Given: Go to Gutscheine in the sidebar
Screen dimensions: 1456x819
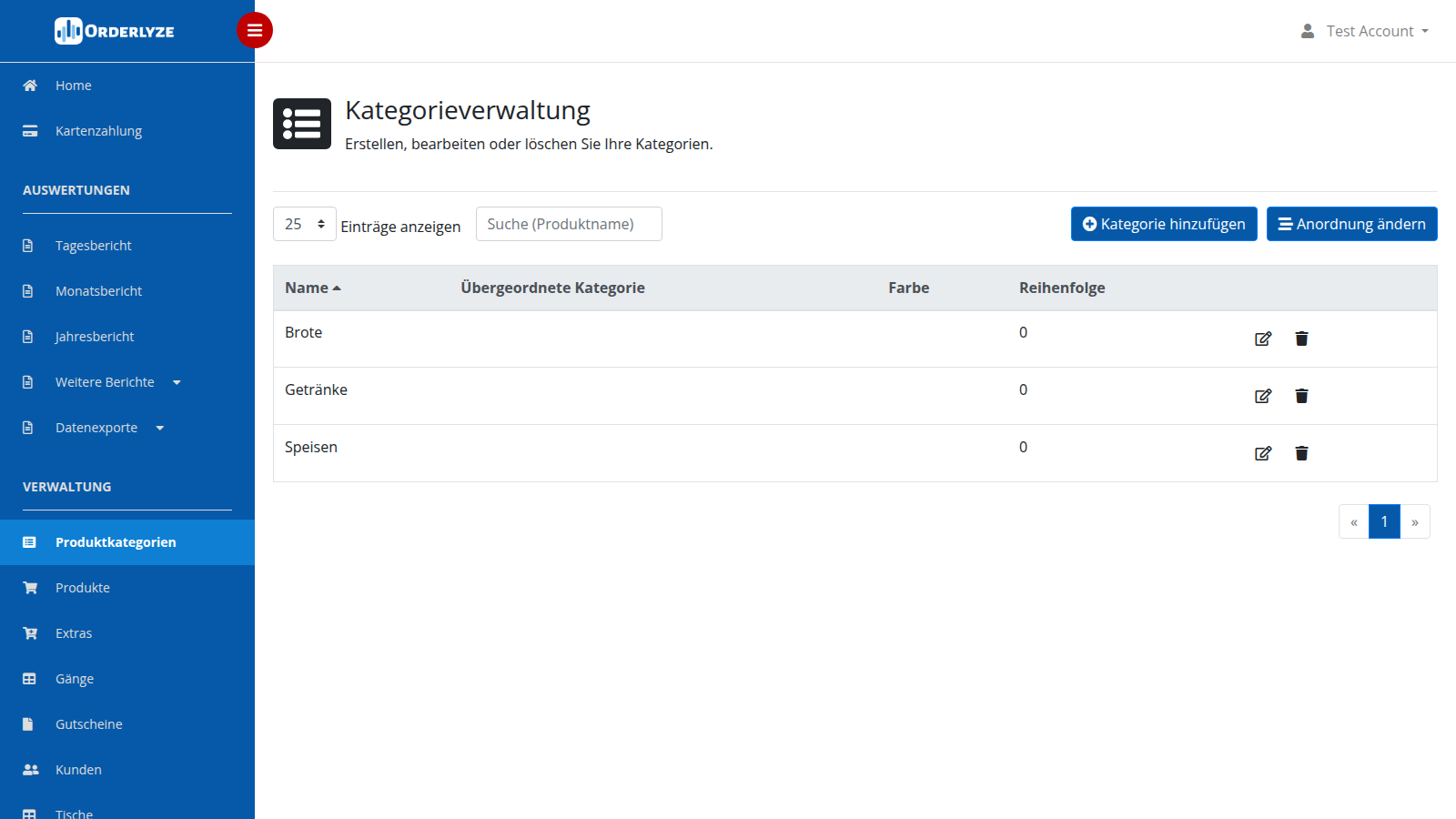Looking at the screenshot, I should 127,724.
